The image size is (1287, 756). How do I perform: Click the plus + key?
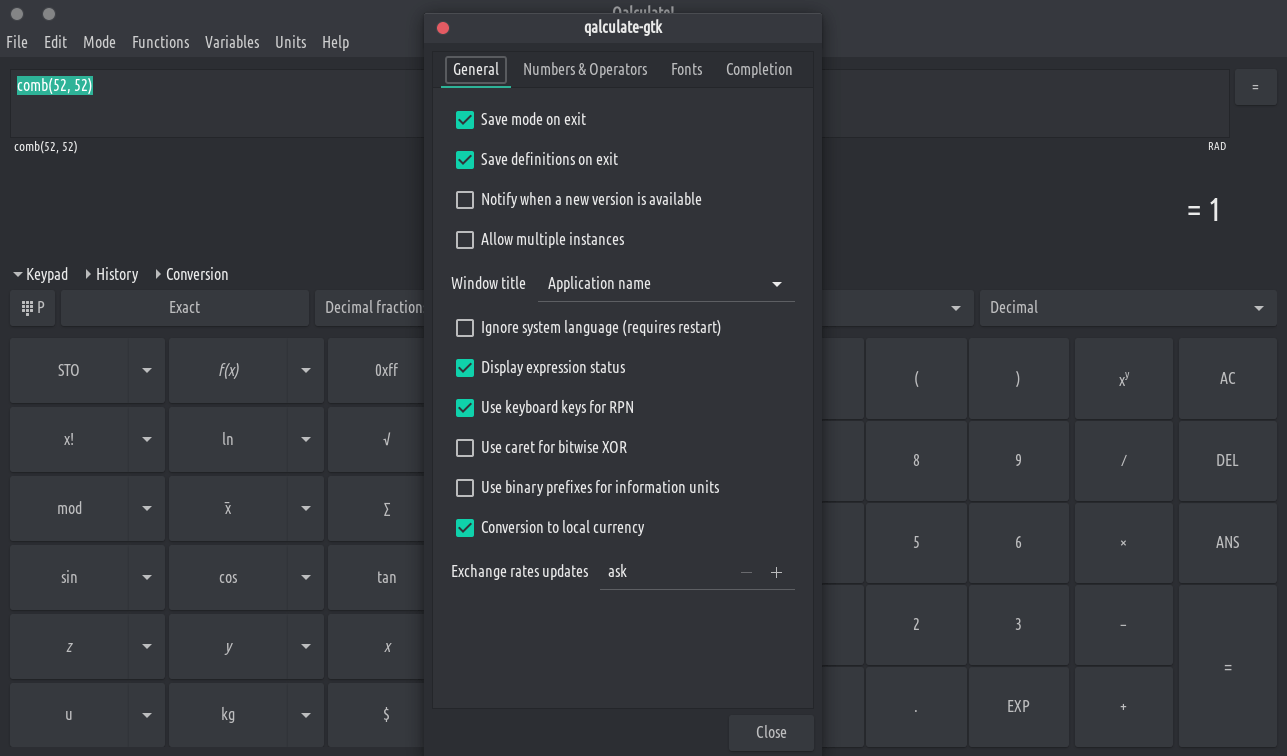1123,706
